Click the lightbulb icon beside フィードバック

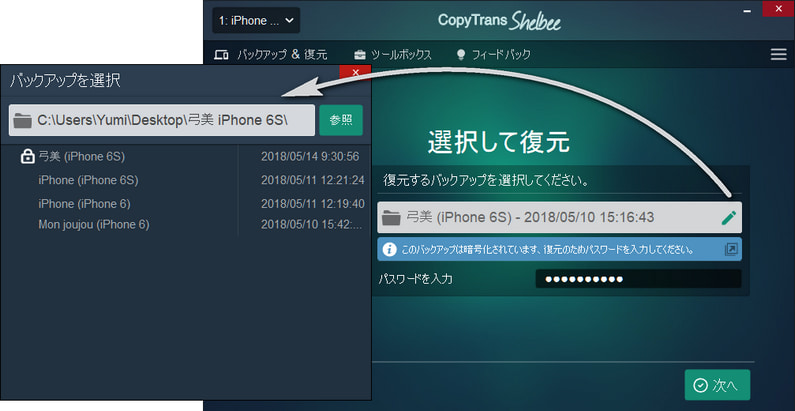461,55
